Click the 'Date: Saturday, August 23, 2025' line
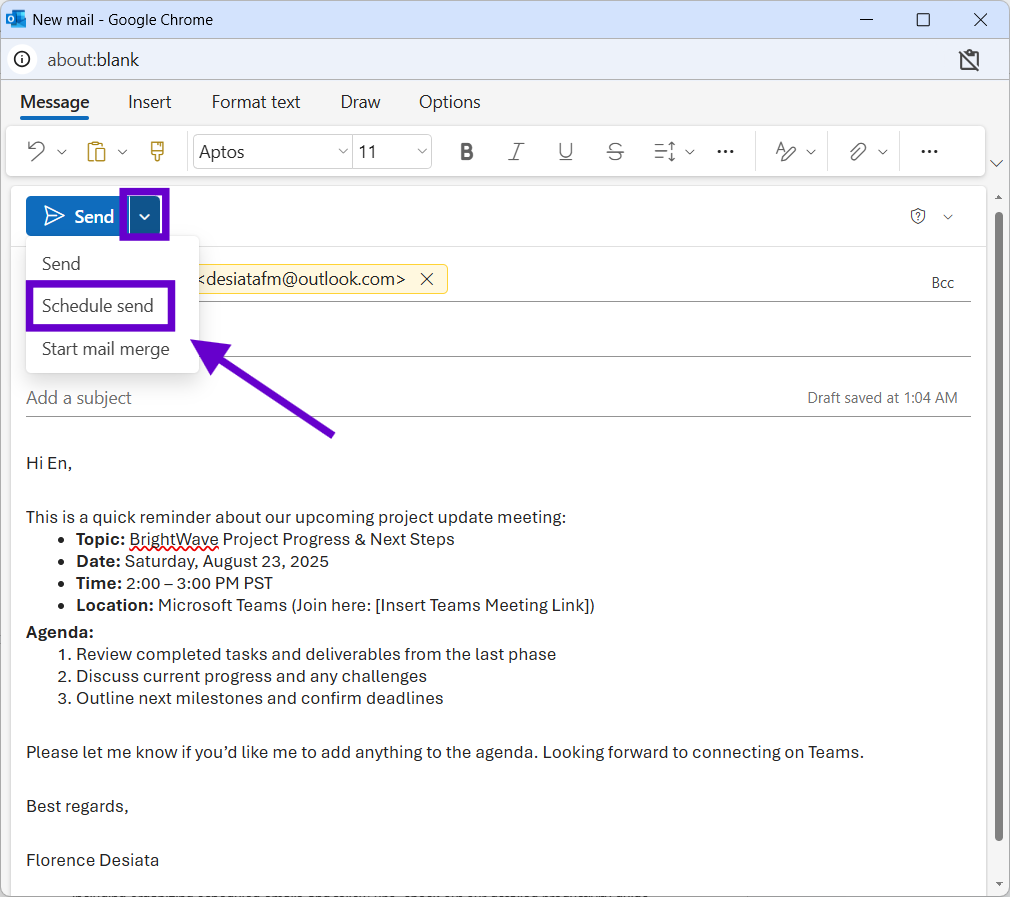Image resolution: width=1010 pixels, height=897 pixels. point(202,562)
